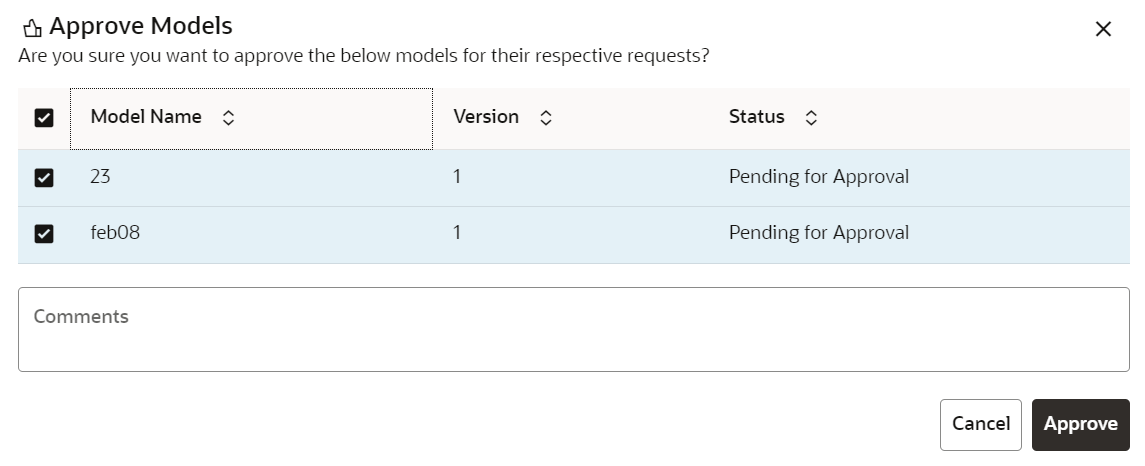Uncheck the checkbox for model 23
Image resolution: width=1145 pixels, height=466 pixels.
44,177
